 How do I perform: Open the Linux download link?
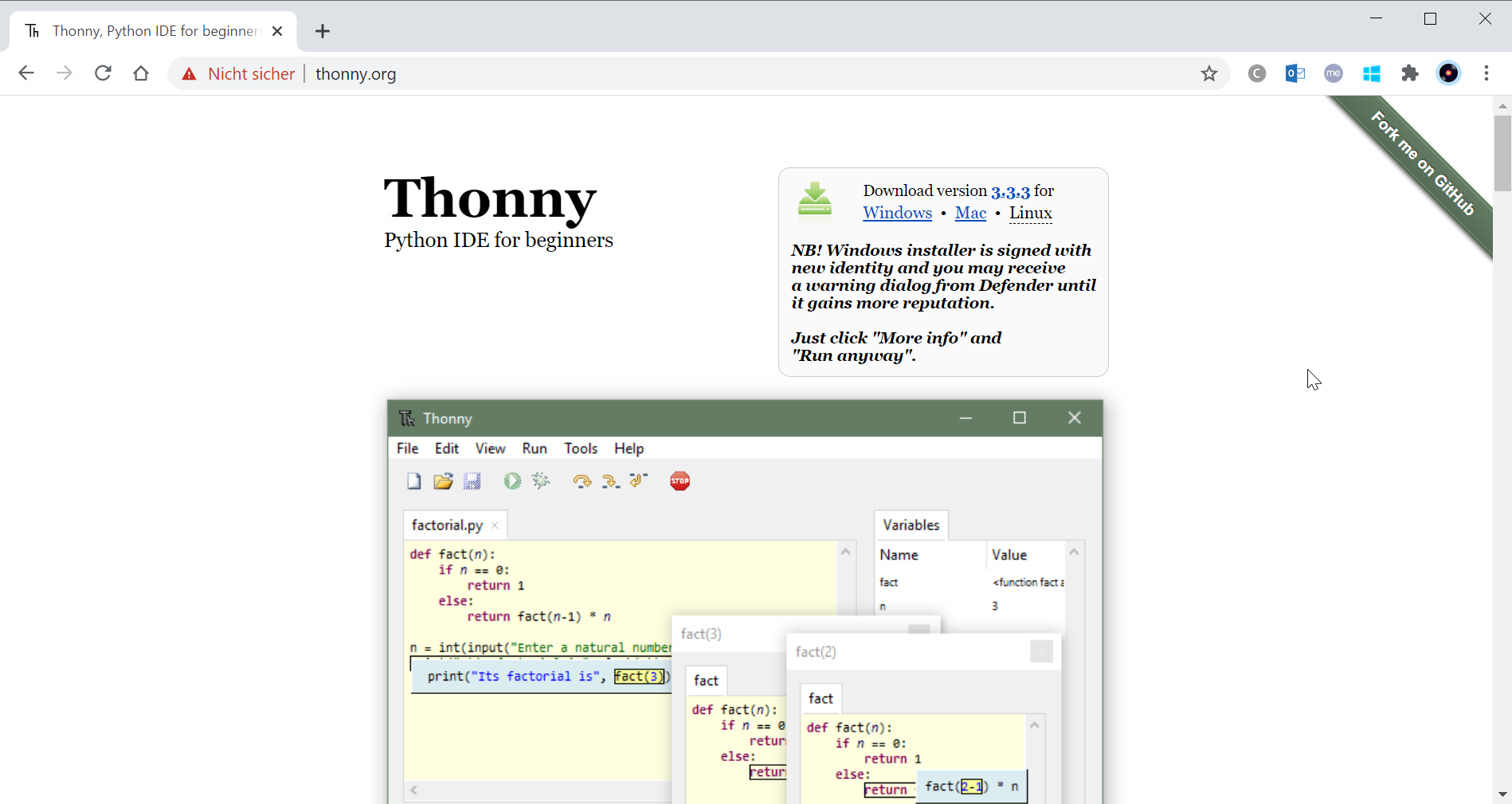pyautogui.click(x=1031, y=213)
